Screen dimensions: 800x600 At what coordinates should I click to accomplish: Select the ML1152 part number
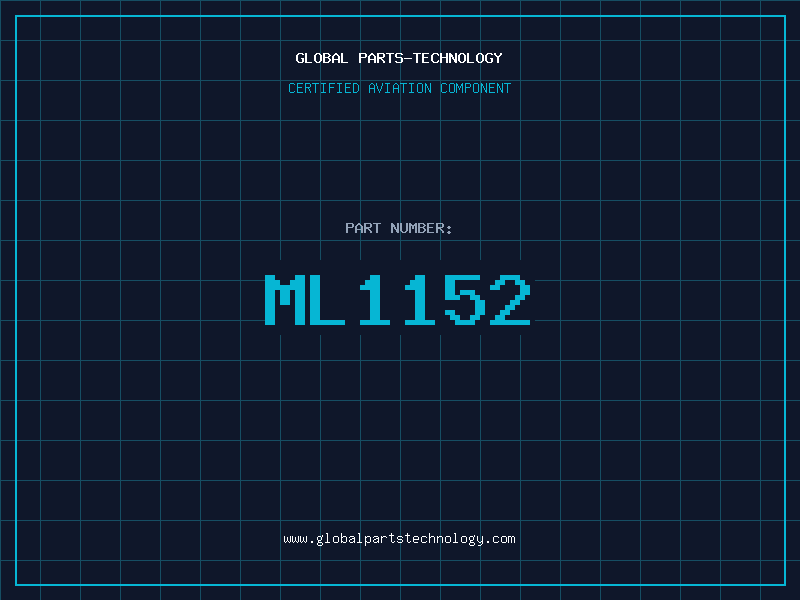pyautogui.click(x=398, y=300)
